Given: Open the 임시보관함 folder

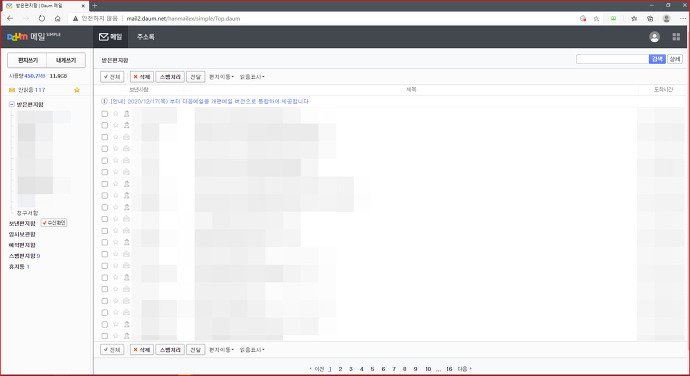Looking at the screenshot, I should [x=22, y=234].
